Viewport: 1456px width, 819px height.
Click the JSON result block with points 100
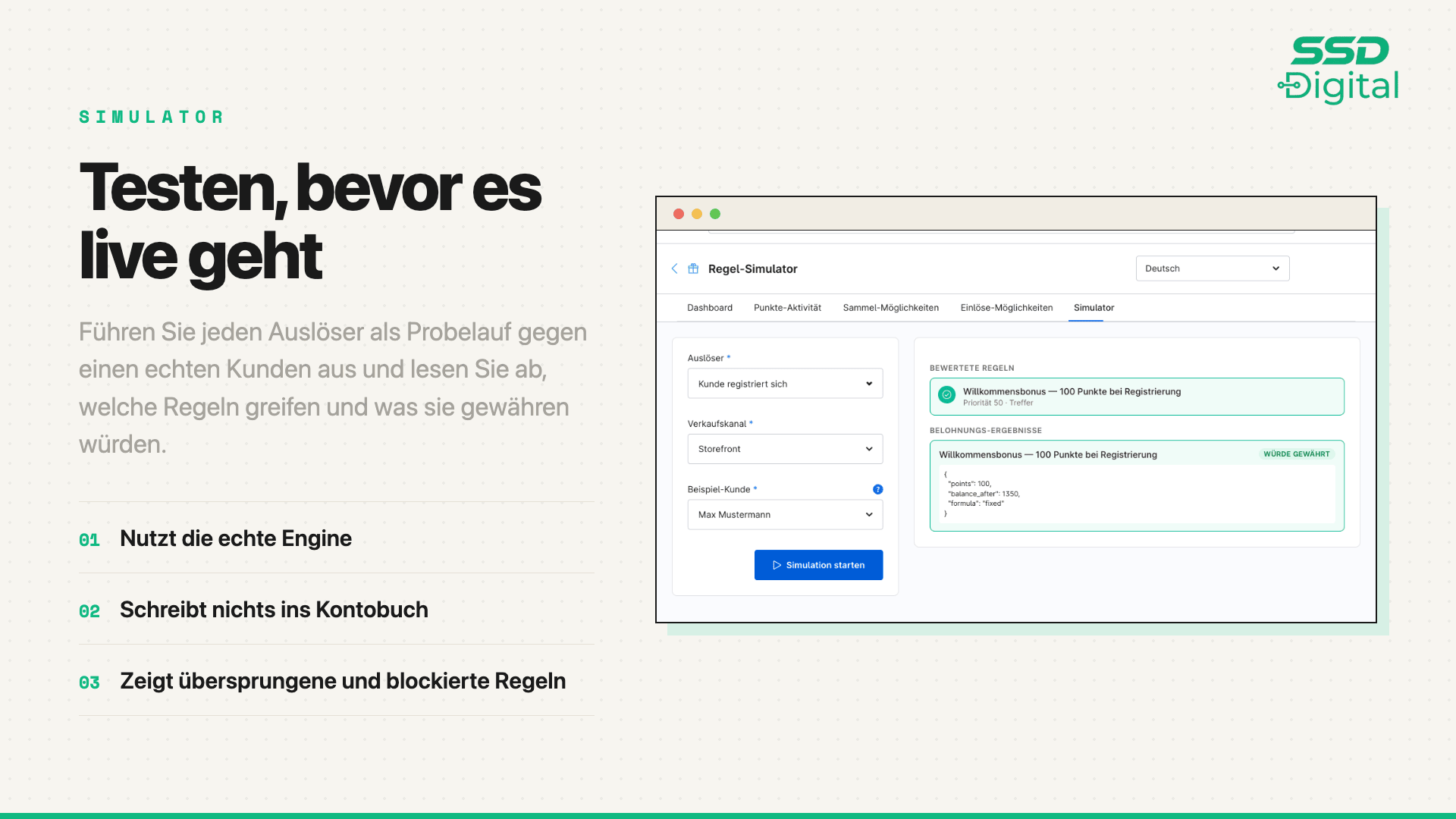[1137, 494]
